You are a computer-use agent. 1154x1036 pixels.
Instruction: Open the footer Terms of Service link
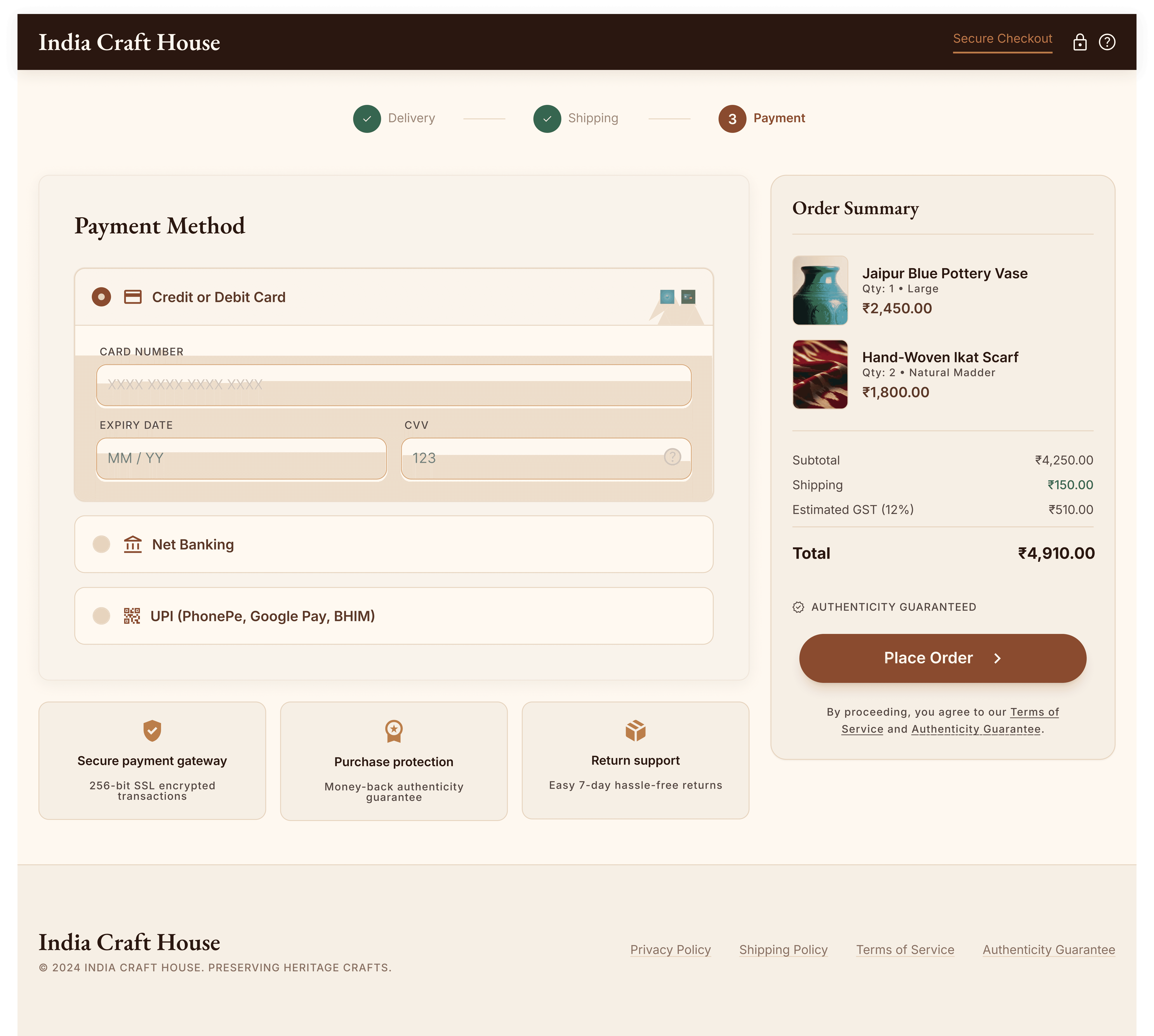pyautogui.click(x=905, y=950)
